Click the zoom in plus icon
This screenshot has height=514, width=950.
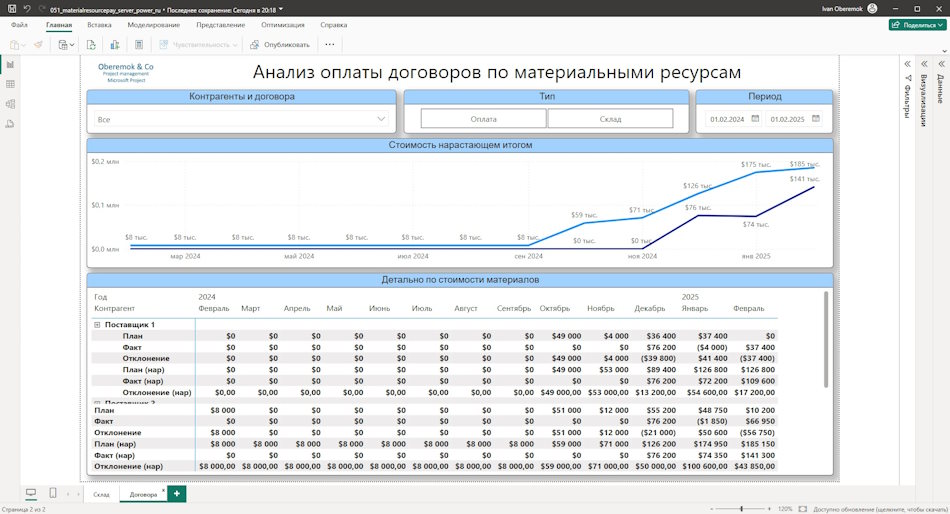coord(769,509)
